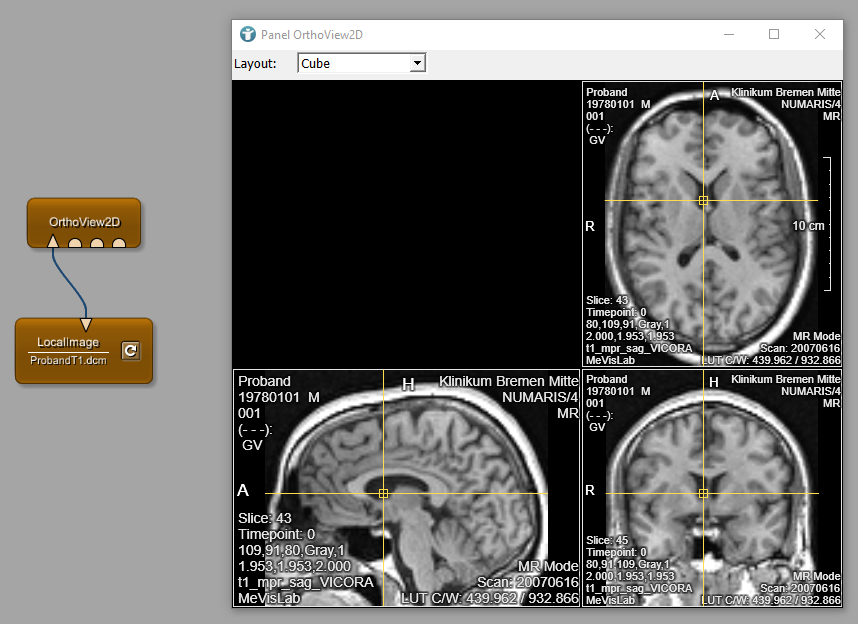This screenshot has width=858, height=624.
Task: Click the reload icon on LocalImage module
Action: tap(130, 350)
